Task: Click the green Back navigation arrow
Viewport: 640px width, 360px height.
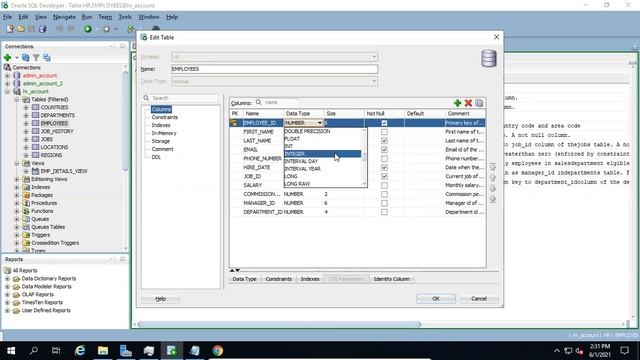Action: (88, 29)
